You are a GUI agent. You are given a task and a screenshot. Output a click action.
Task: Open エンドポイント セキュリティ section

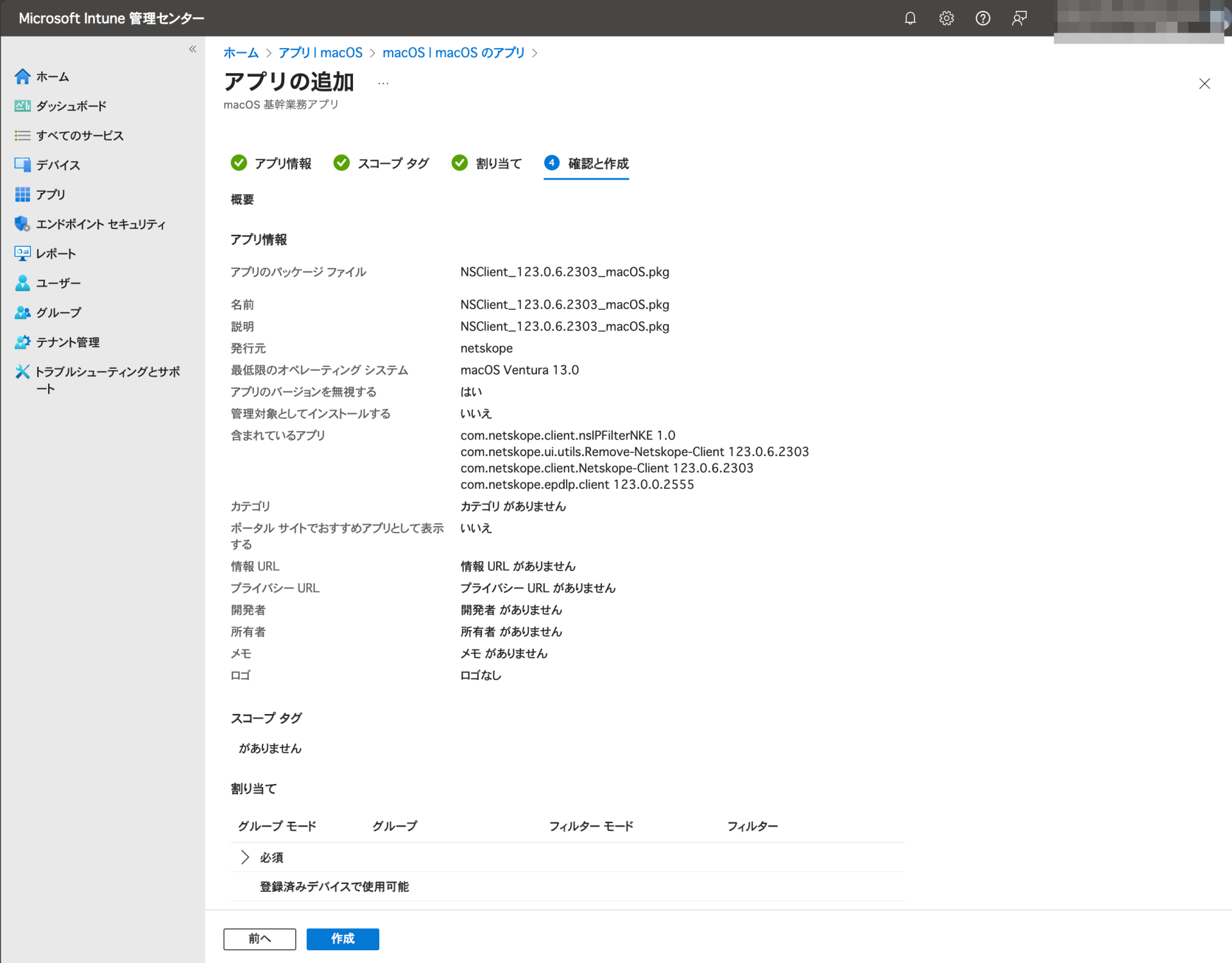coord(100,224)
